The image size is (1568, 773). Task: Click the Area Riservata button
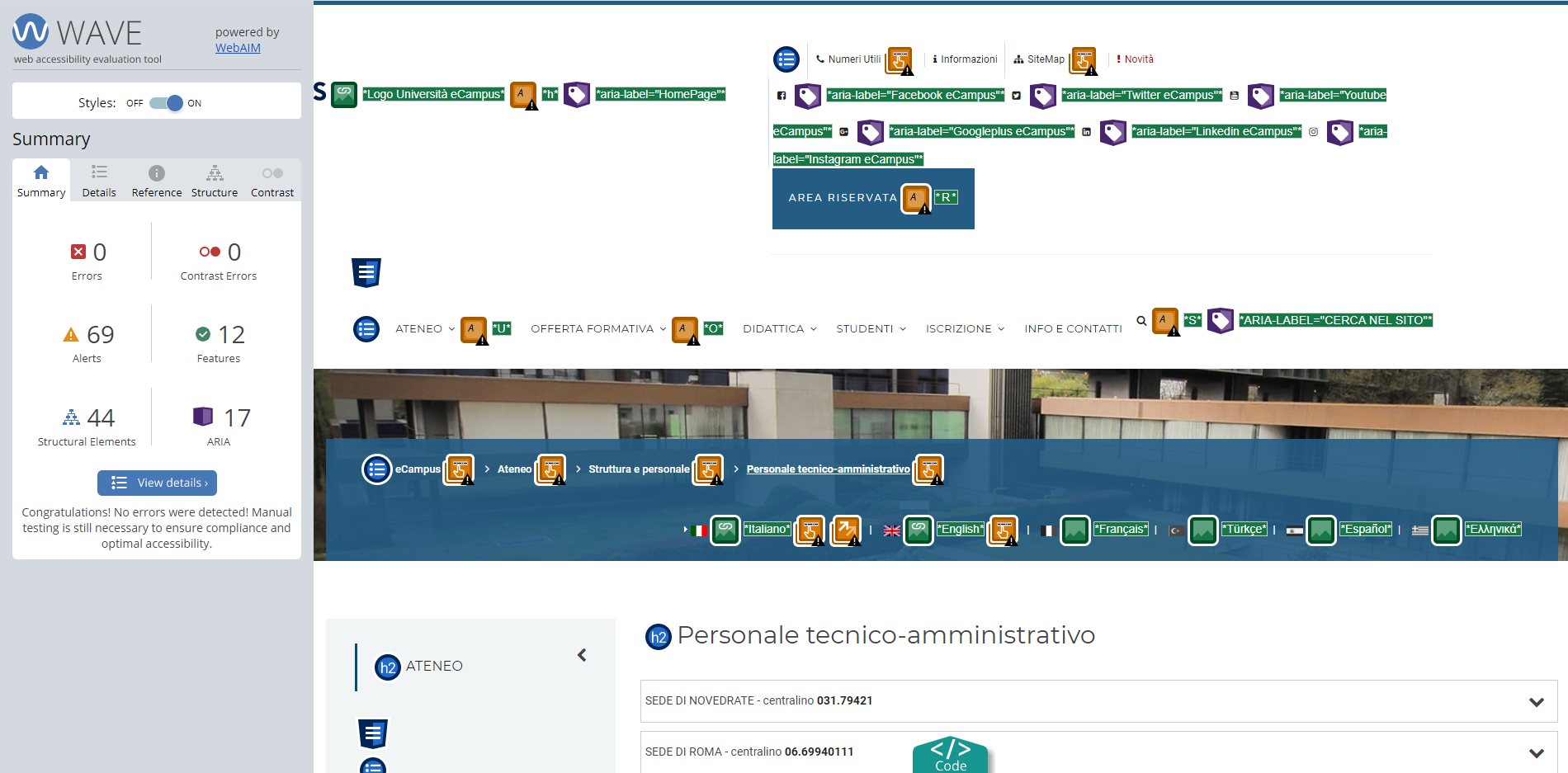[x=843, y=198]
